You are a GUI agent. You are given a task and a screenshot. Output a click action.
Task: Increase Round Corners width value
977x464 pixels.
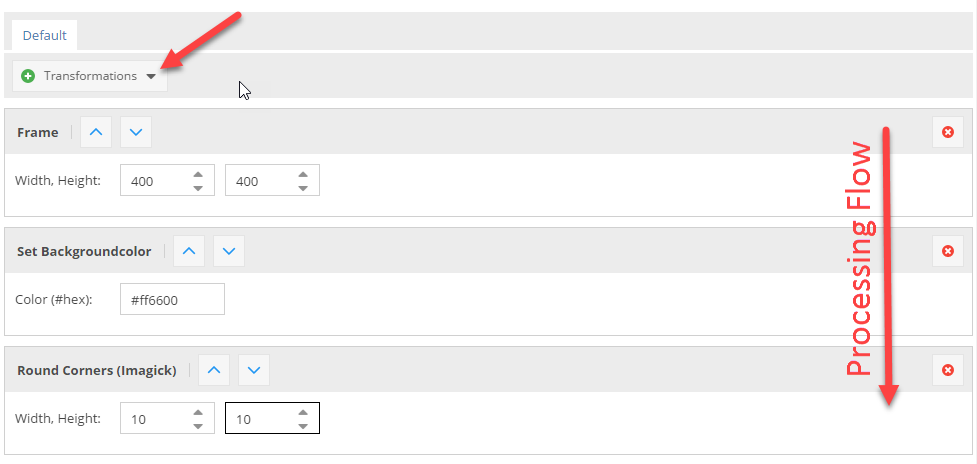click(x=198, y=412)
